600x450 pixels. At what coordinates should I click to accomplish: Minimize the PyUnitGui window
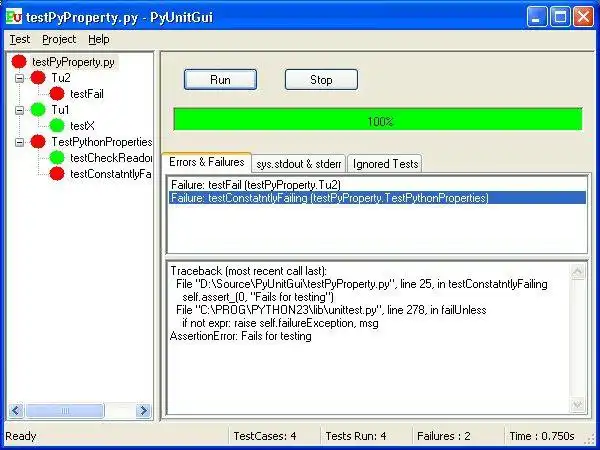[536, 17]
